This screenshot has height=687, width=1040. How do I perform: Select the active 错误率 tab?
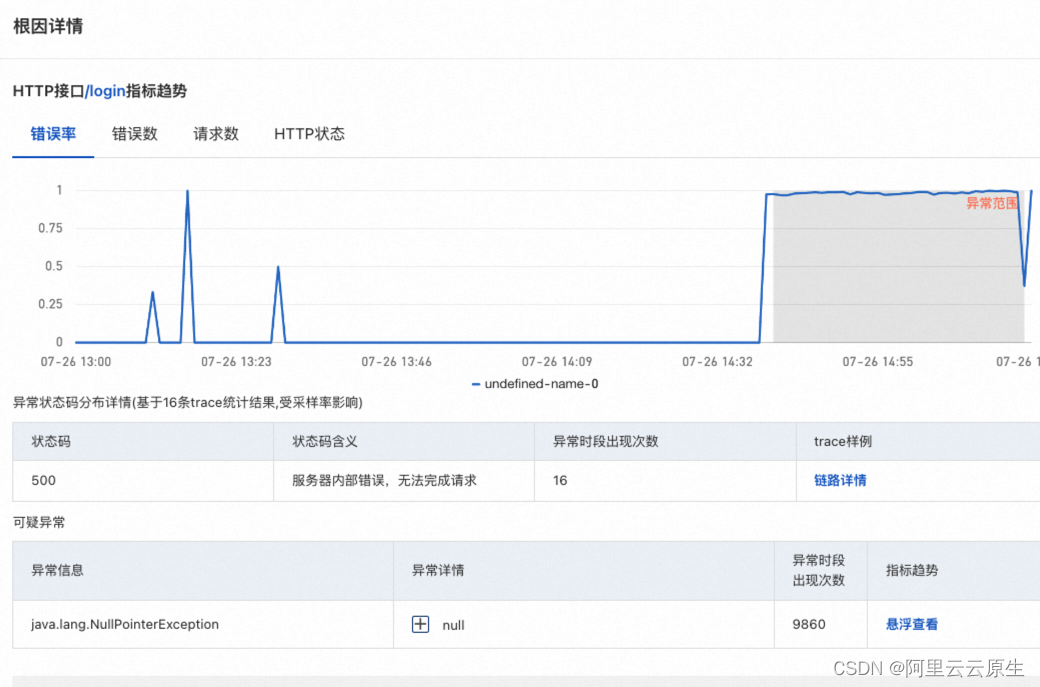click(52, 134)
